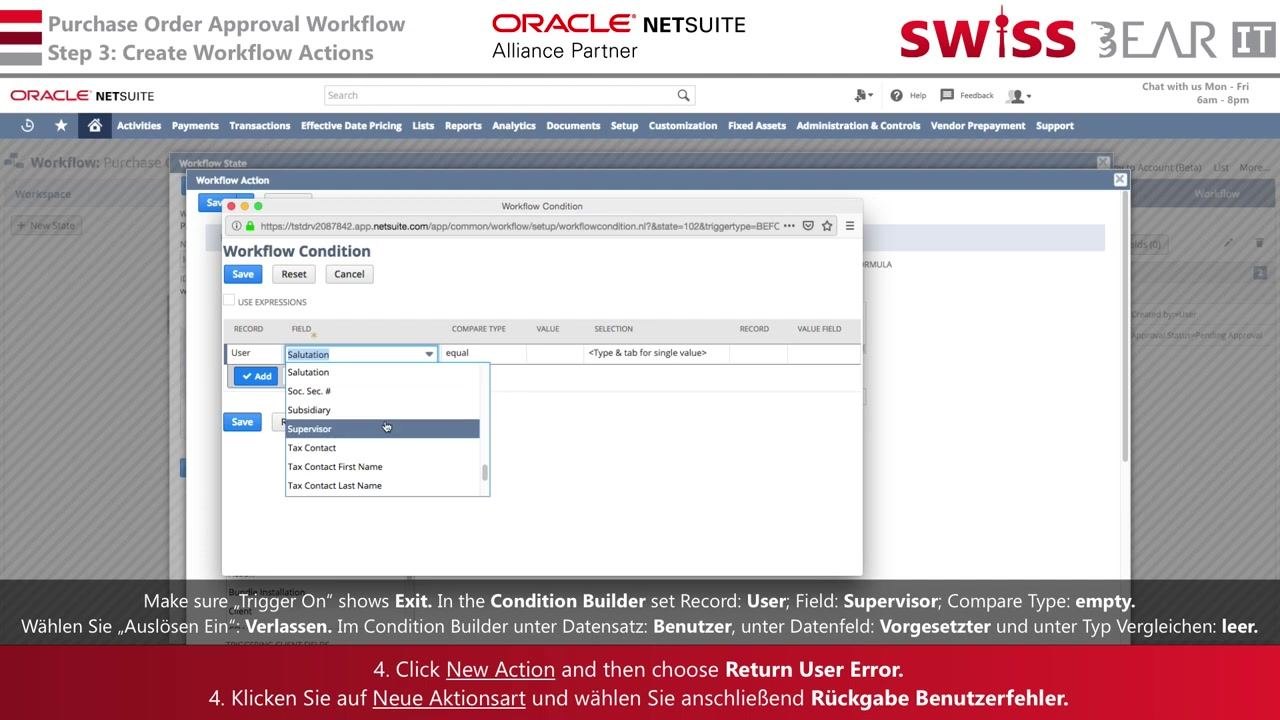Close the Workflow Action dialog
The height and width of the screenshot is (720, 1280).
(x=1120, y=180)
